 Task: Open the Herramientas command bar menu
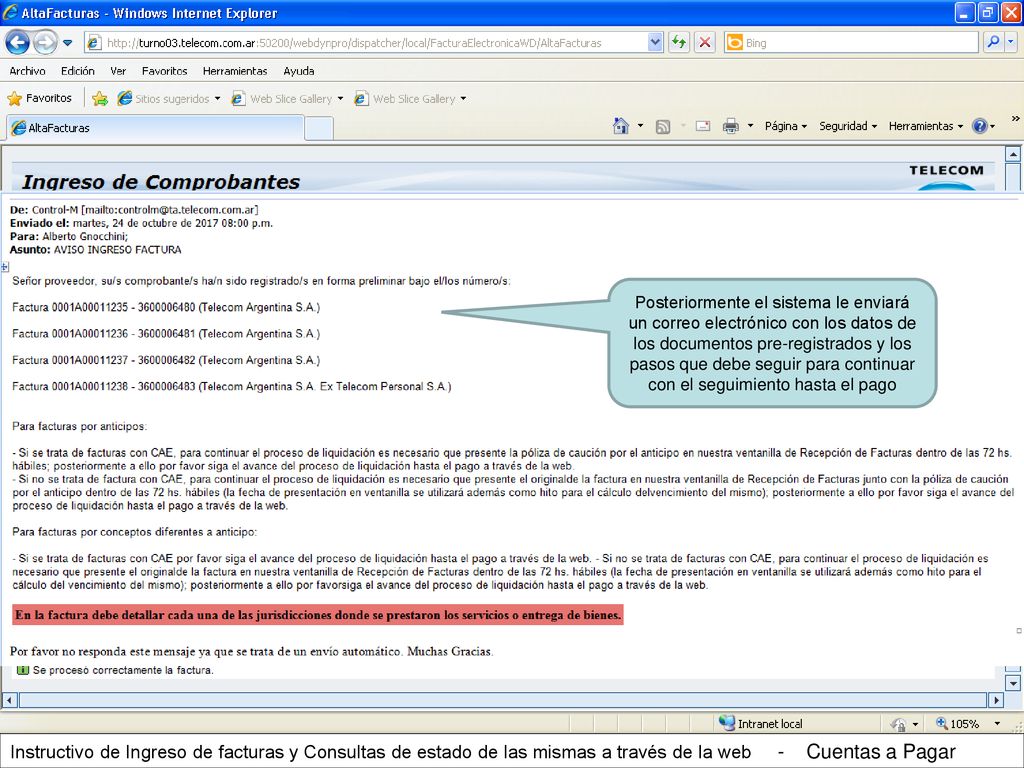pos(925,126)
